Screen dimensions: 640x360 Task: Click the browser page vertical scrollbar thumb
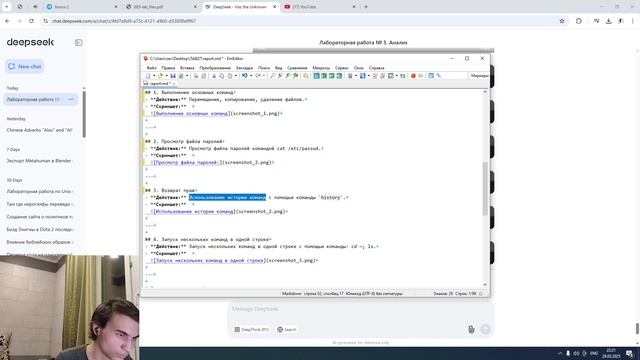click(x=637, y=328)
